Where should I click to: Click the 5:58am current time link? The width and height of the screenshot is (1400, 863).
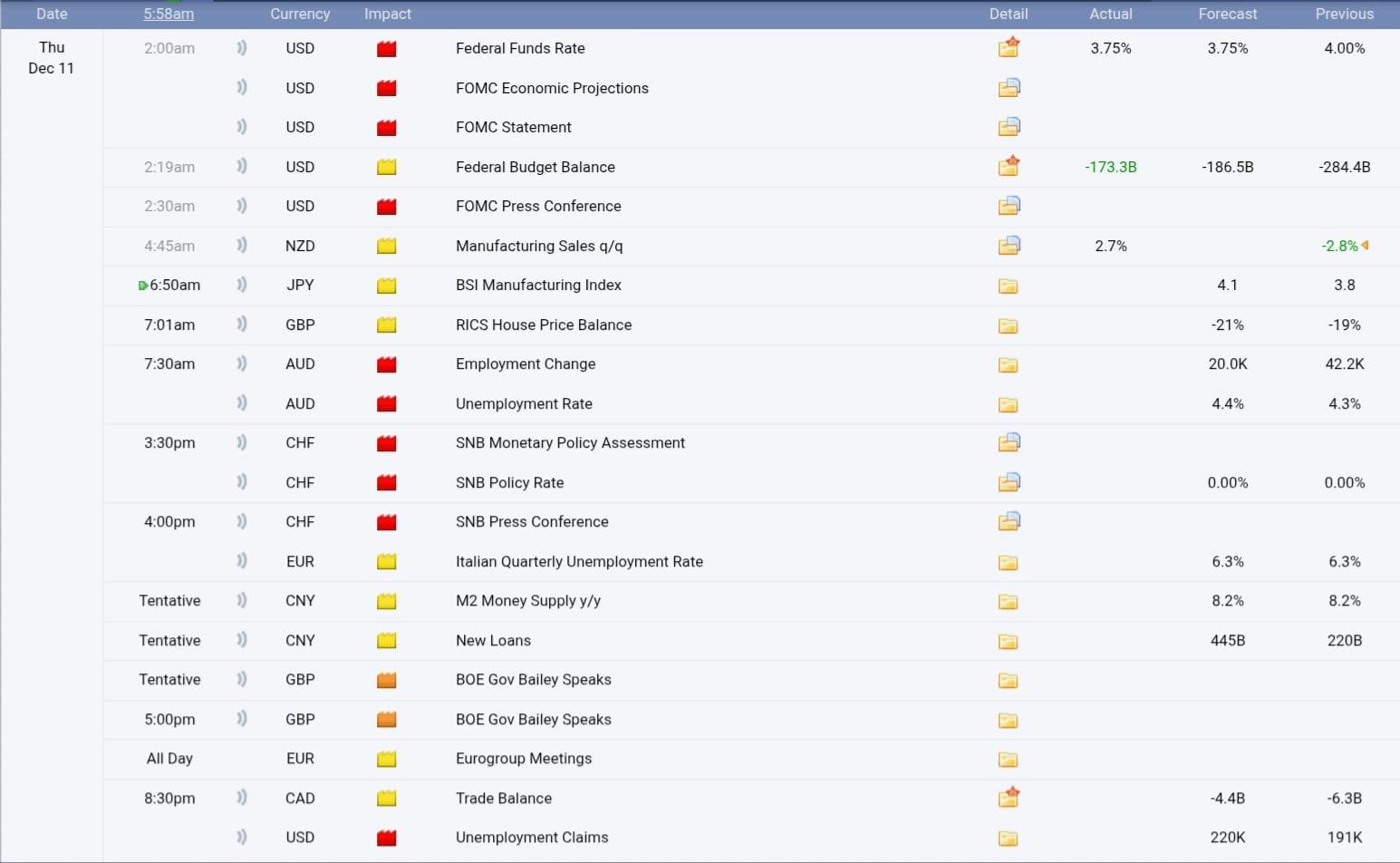pos(169,14)
